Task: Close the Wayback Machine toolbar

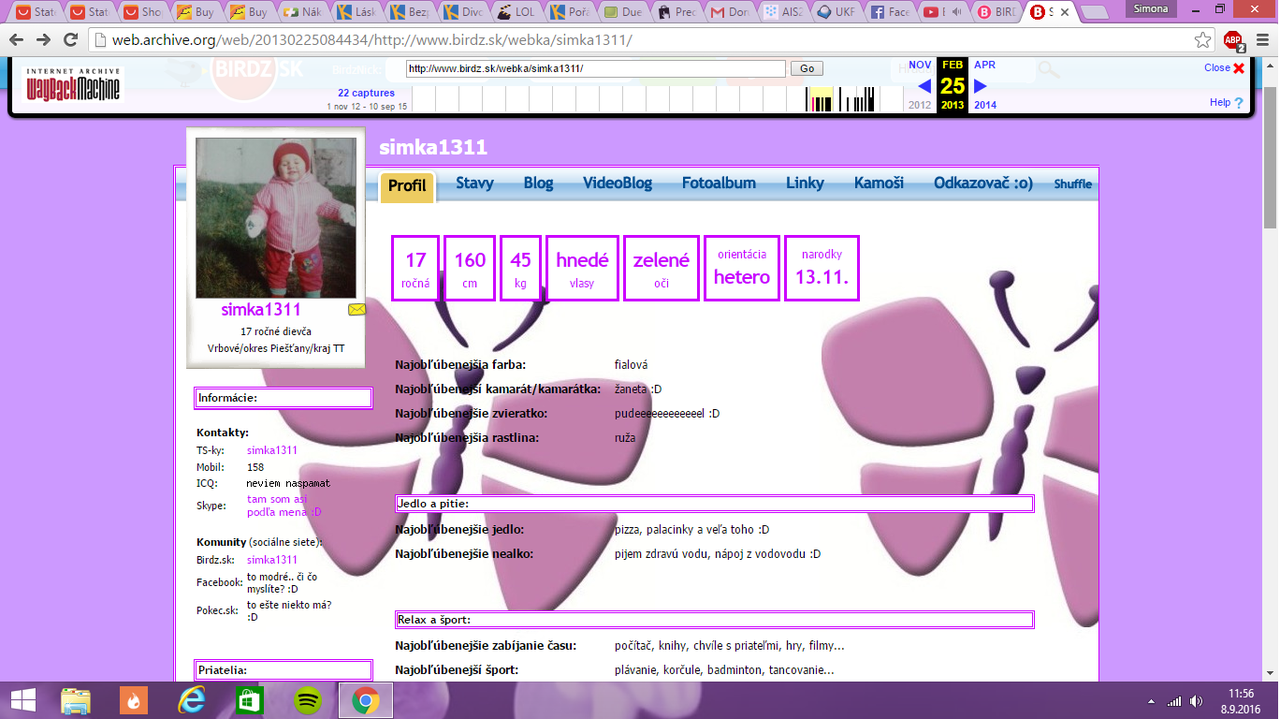Action: (1225, 68)
